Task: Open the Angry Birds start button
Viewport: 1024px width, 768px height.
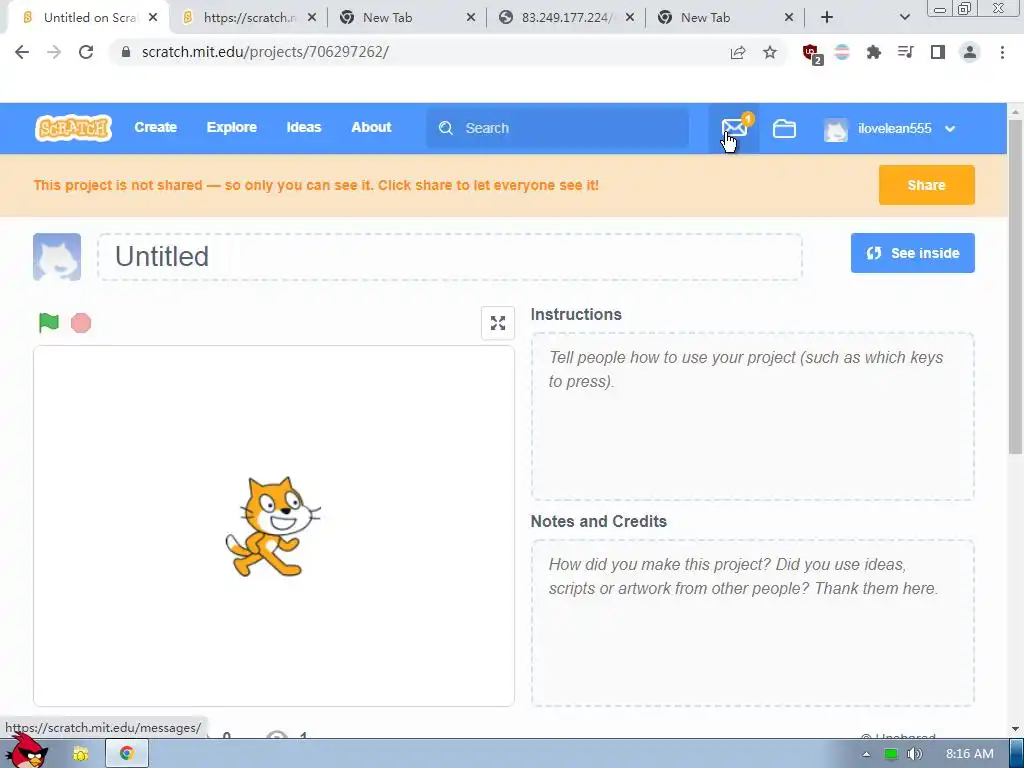Action: click(x=27, y=751)
